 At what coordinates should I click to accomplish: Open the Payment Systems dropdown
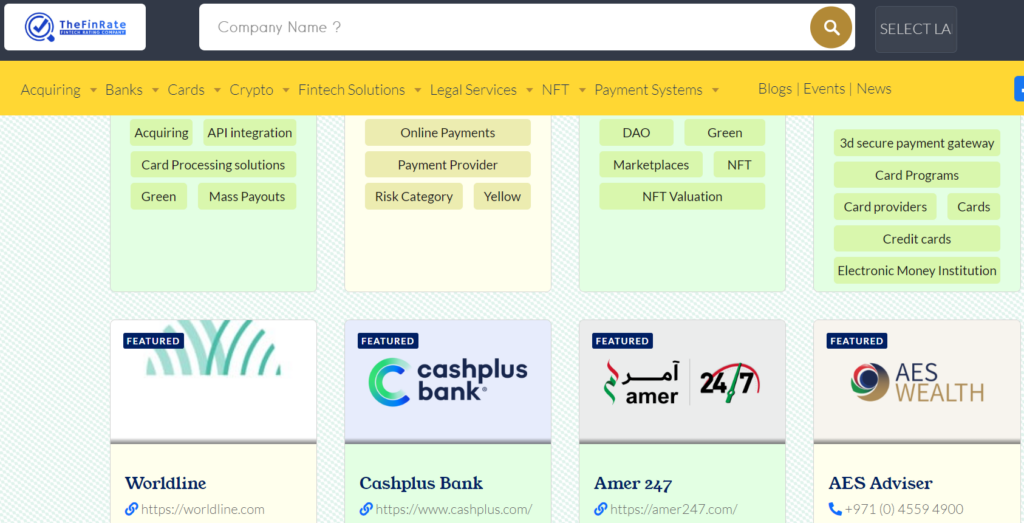(x=656, y=90)
